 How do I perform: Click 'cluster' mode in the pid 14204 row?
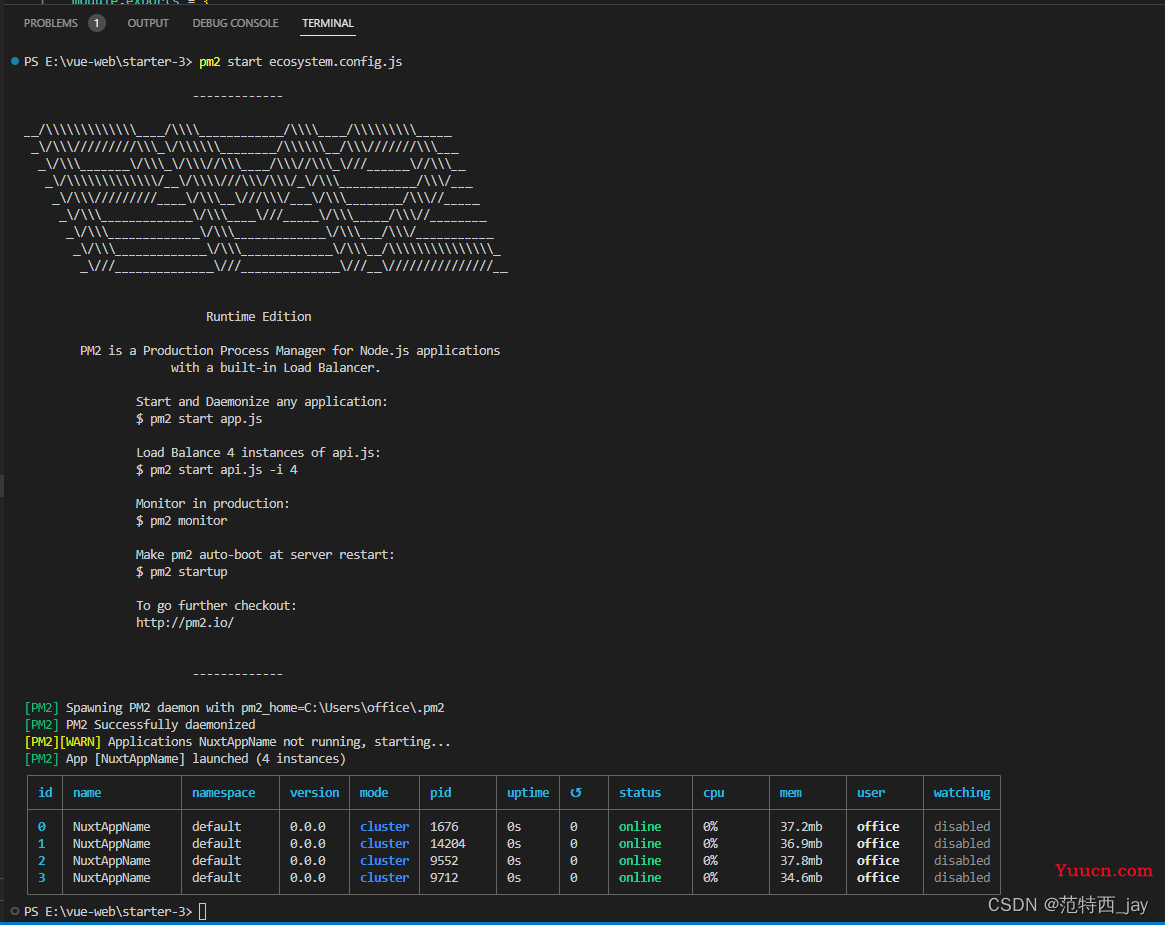(384, 843)
